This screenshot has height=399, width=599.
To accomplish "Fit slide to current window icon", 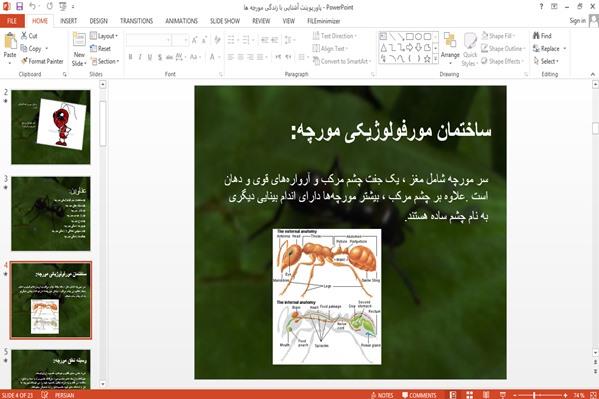I will pos(593,395).
